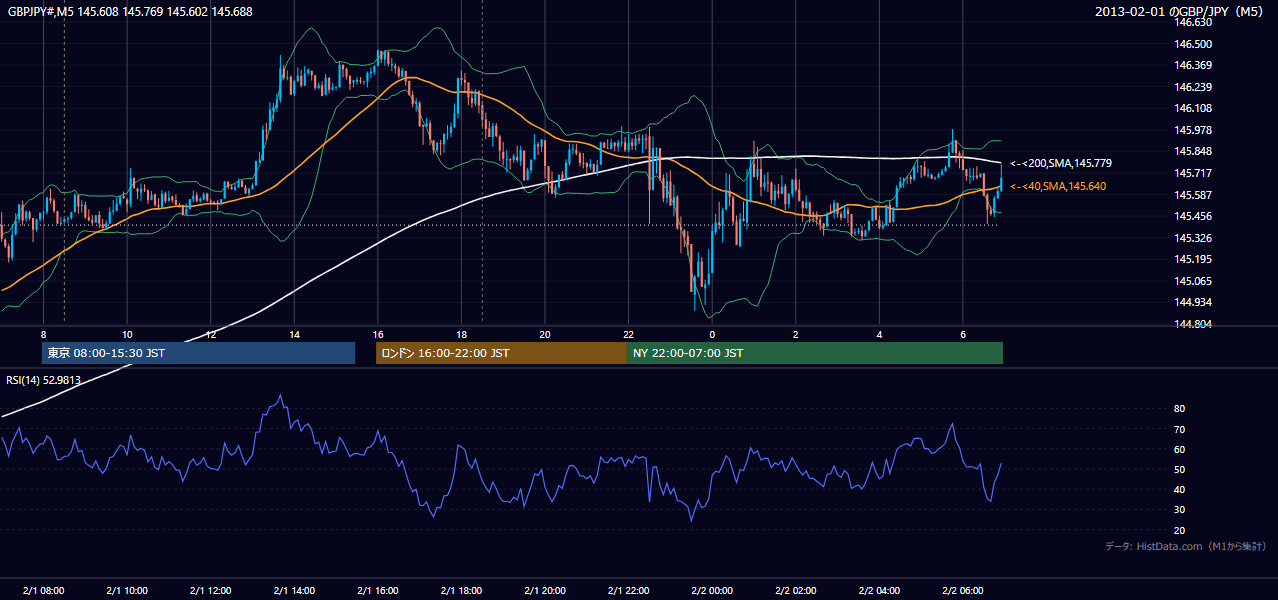Click the ロンドン 16:00-22:00 JST session bar
Viewport: 1278px width, 600px height.
(501, 353)
